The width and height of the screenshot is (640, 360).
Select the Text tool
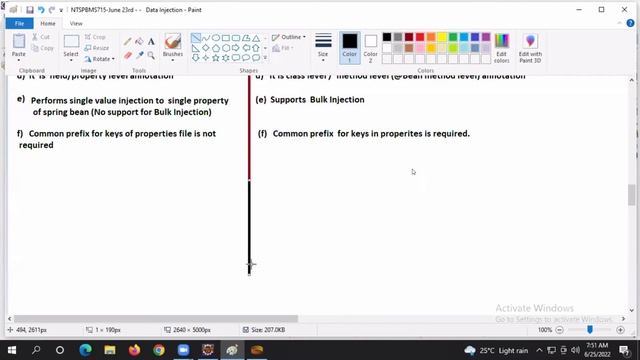[x=151, y=42]
